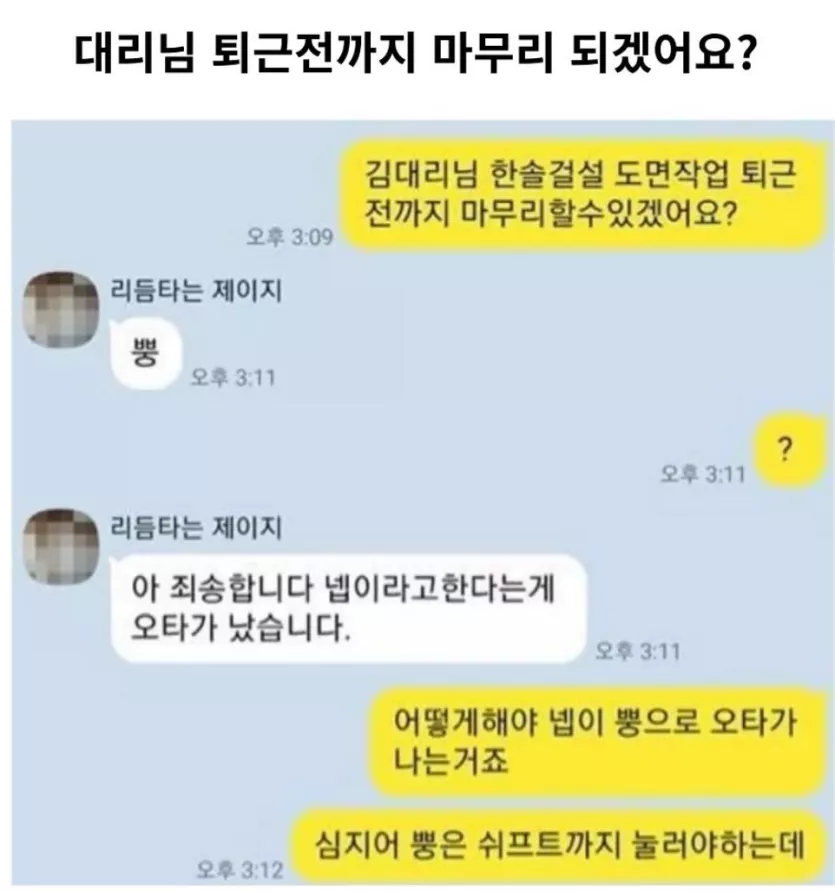This screenshot has height=891, width=835.
Task: Open the second 리듬타는 제이지 sender name
Action: coord(196,527)
